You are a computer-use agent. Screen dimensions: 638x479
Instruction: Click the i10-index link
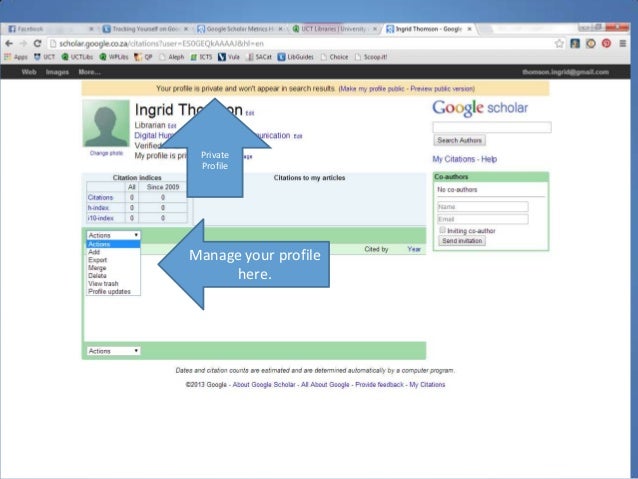pyautogui.click(x=101, y=218)
